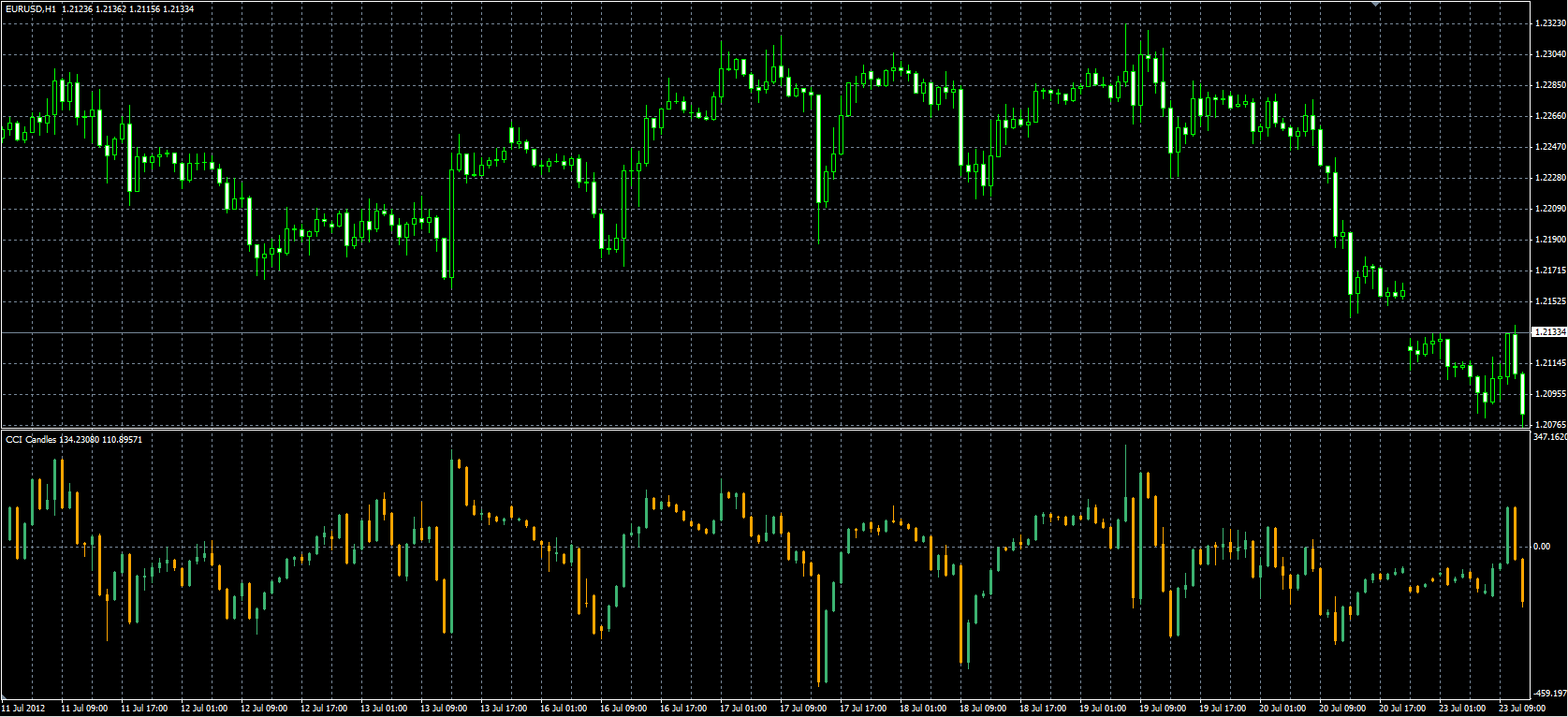This screenshot has height=717, width=1568.
Task: Click the chart shift triangle marker at top
Action: pyautogui.click(x=1375, y=5)
